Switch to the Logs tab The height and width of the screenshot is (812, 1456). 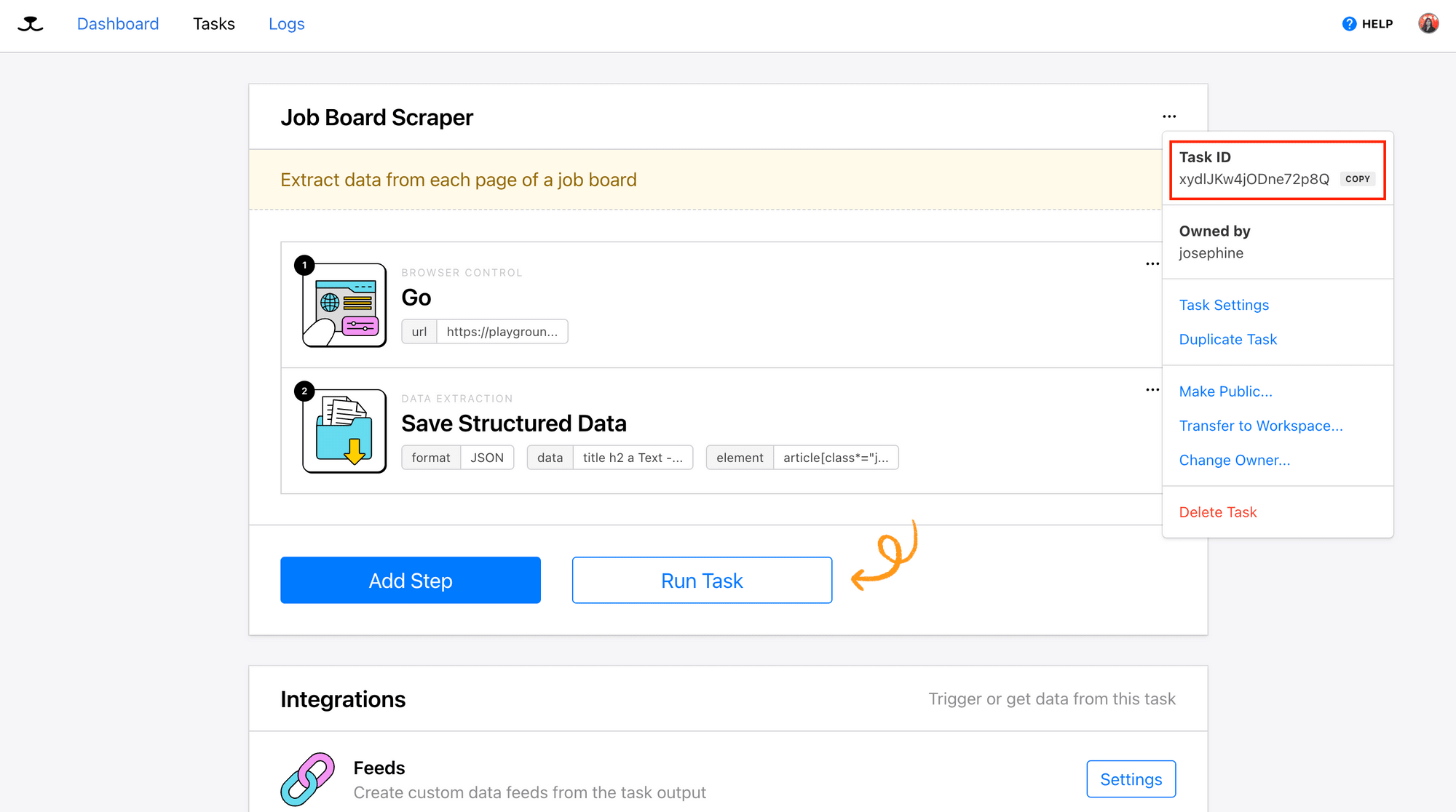pyautogui.click(x=286, y=24)
